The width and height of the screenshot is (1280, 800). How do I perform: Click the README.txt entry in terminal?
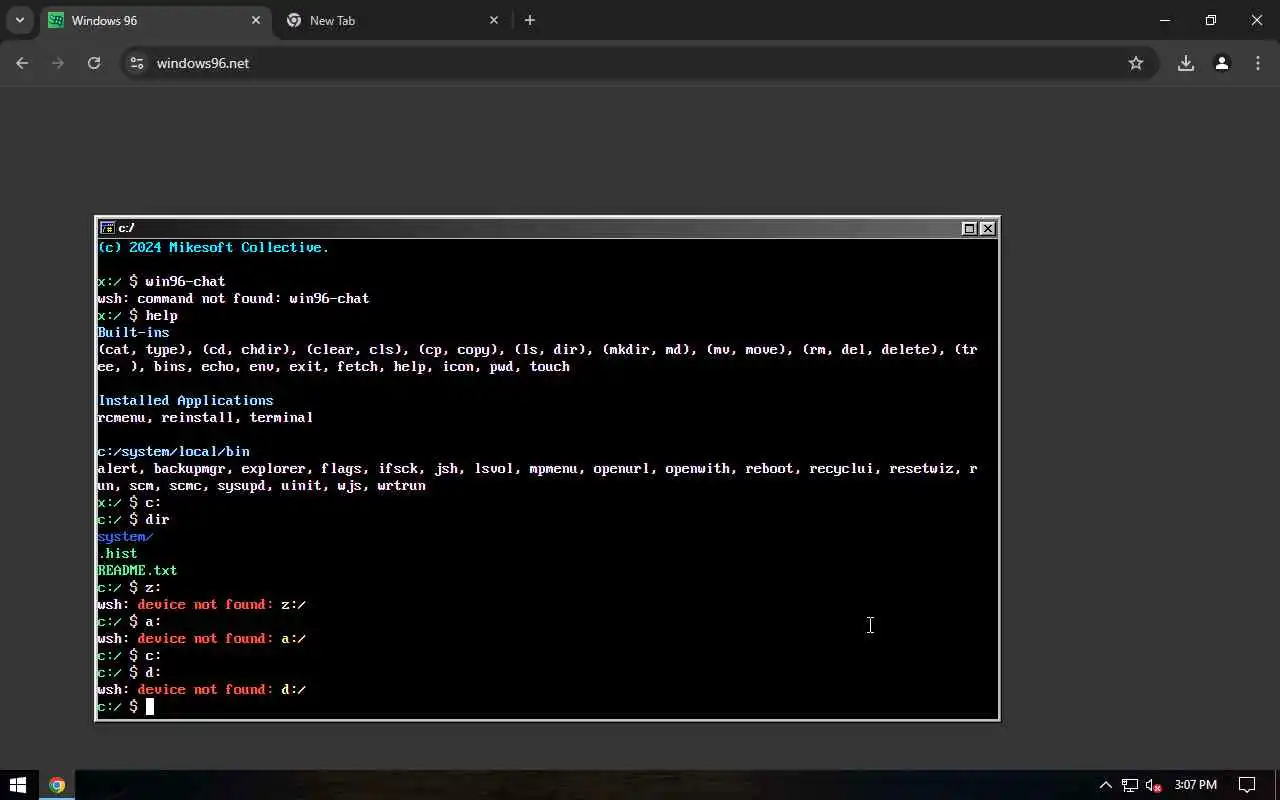(137, 570)
